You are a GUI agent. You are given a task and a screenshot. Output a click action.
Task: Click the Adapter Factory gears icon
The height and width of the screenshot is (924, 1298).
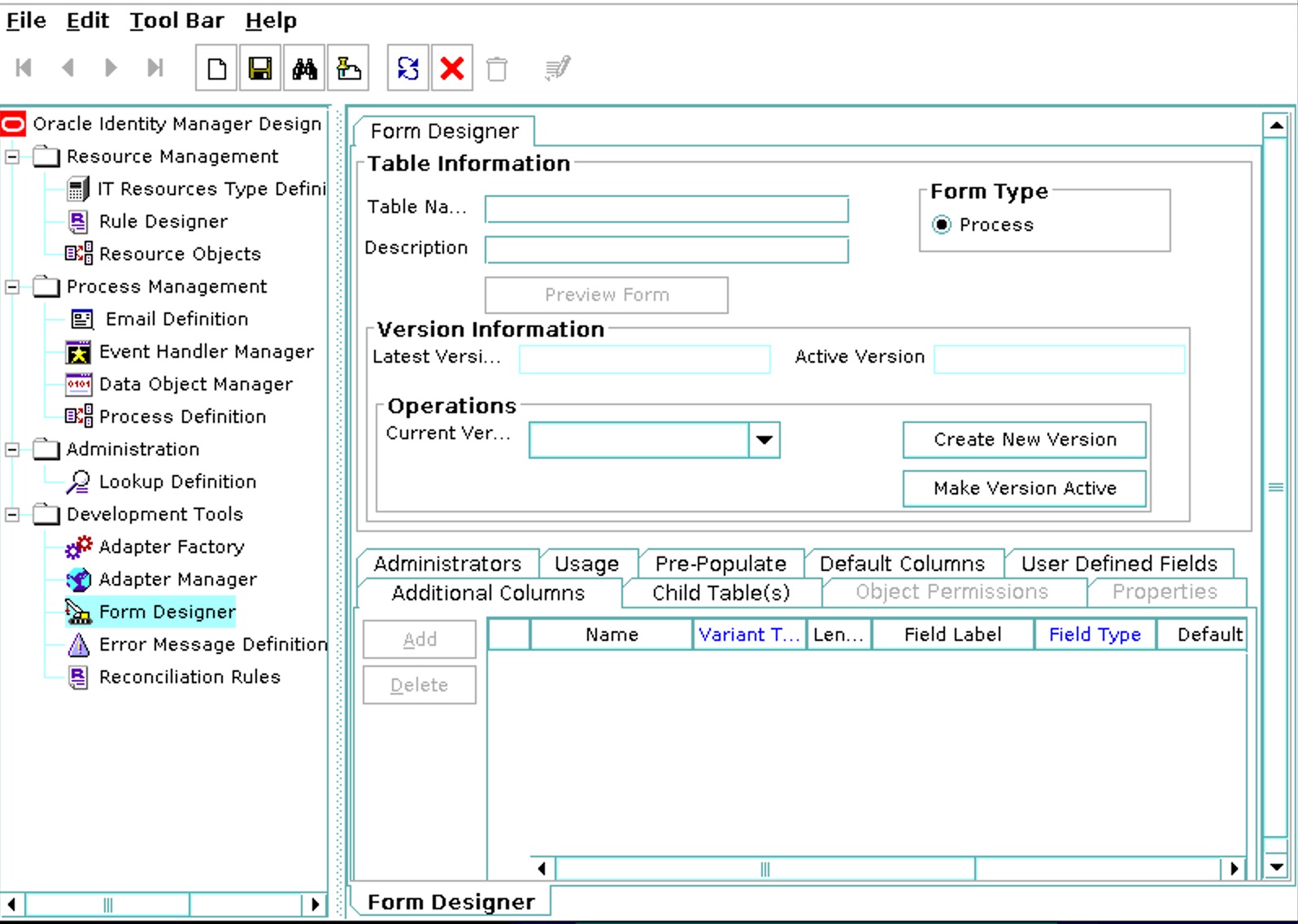(79, 547)
